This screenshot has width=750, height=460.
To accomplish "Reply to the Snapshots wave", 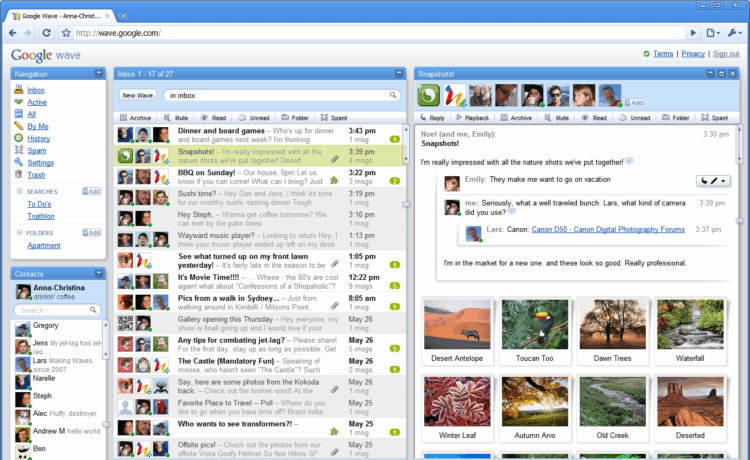I will pos(432,118).
